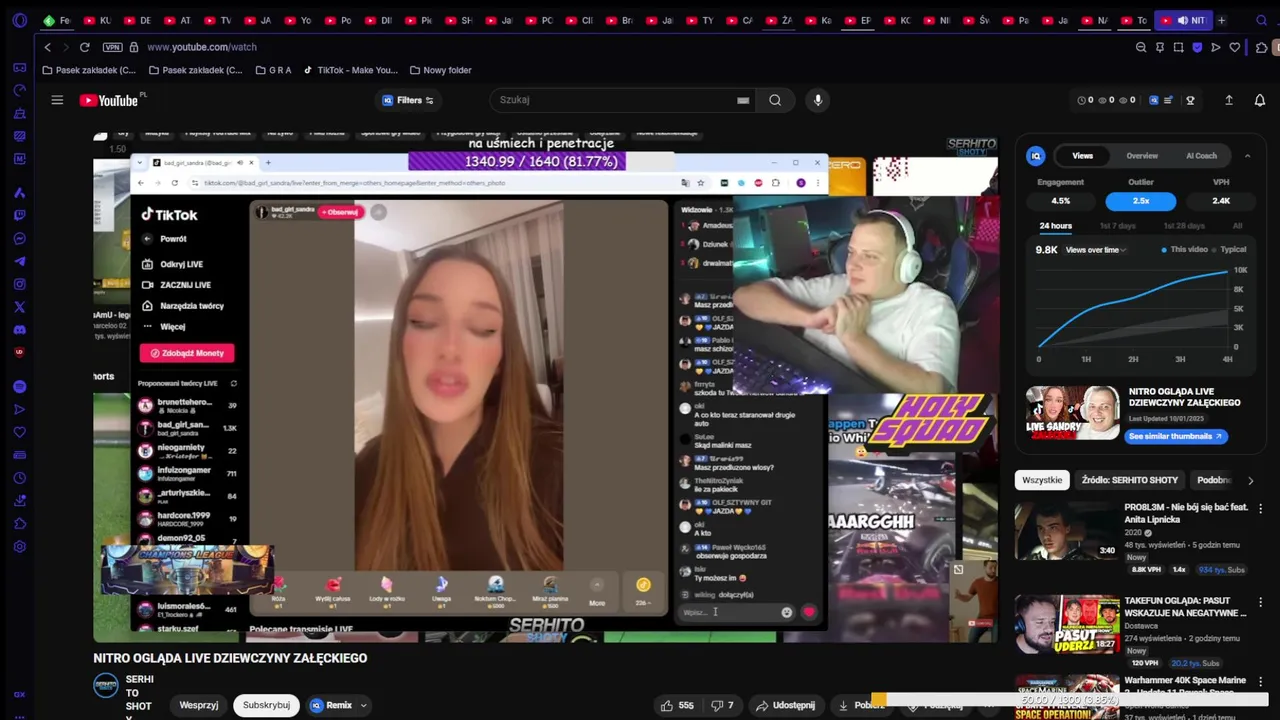The image size is (1280, 720).
Task: Select the VPH 2.4K metric pill
Action: (x=1221, y=201)
